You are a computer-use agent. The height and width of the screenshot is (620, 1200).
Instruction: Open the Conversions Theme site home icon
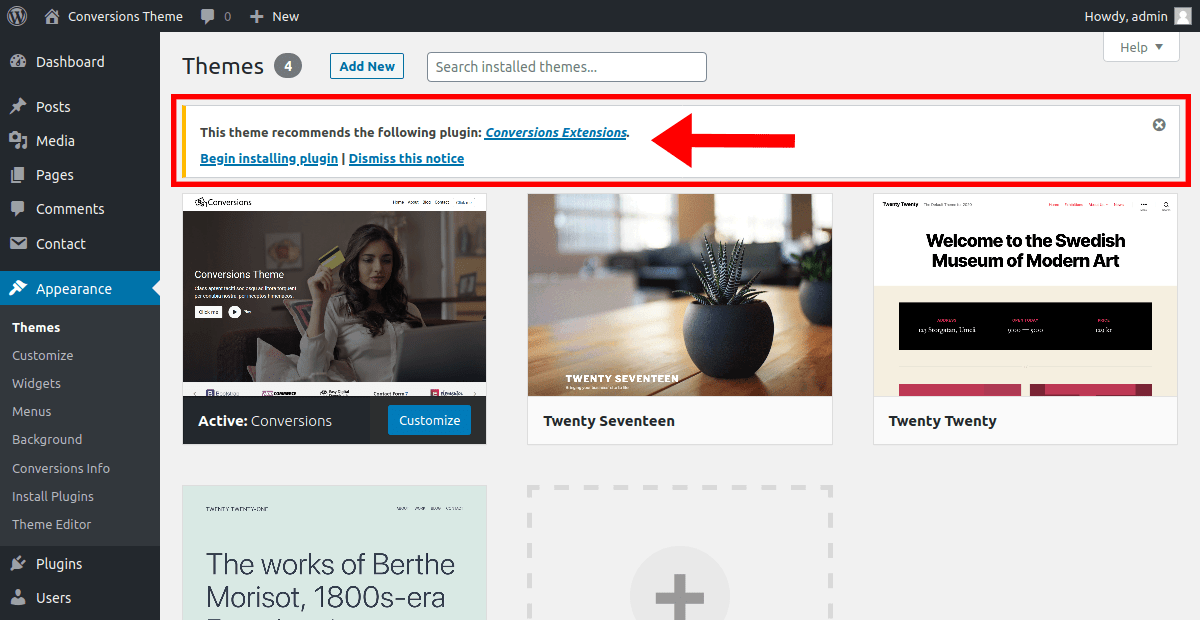click(53, 16)
